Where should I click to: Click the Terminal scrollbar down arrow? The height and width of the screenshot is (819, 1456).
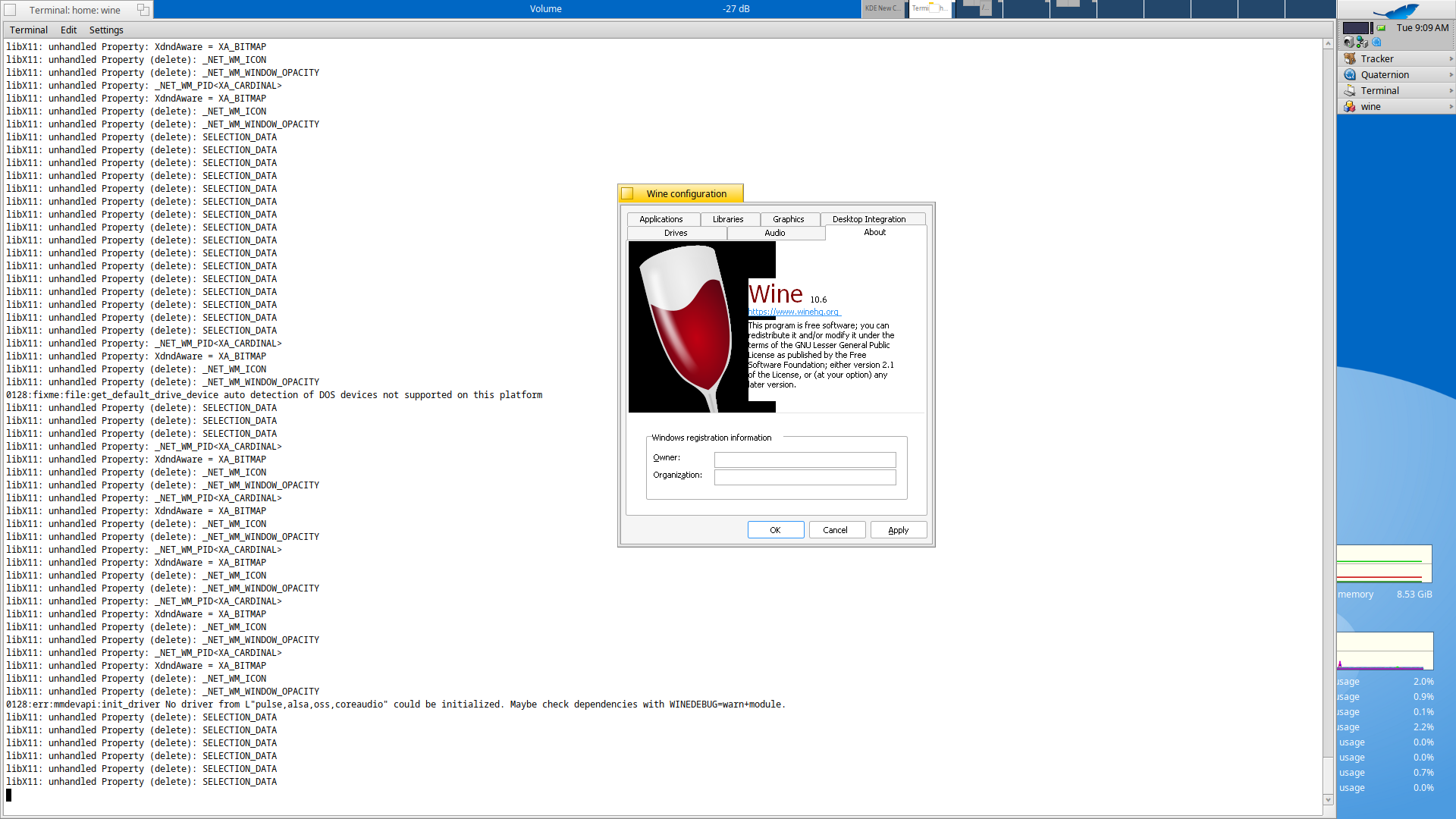pos(1328,800)
